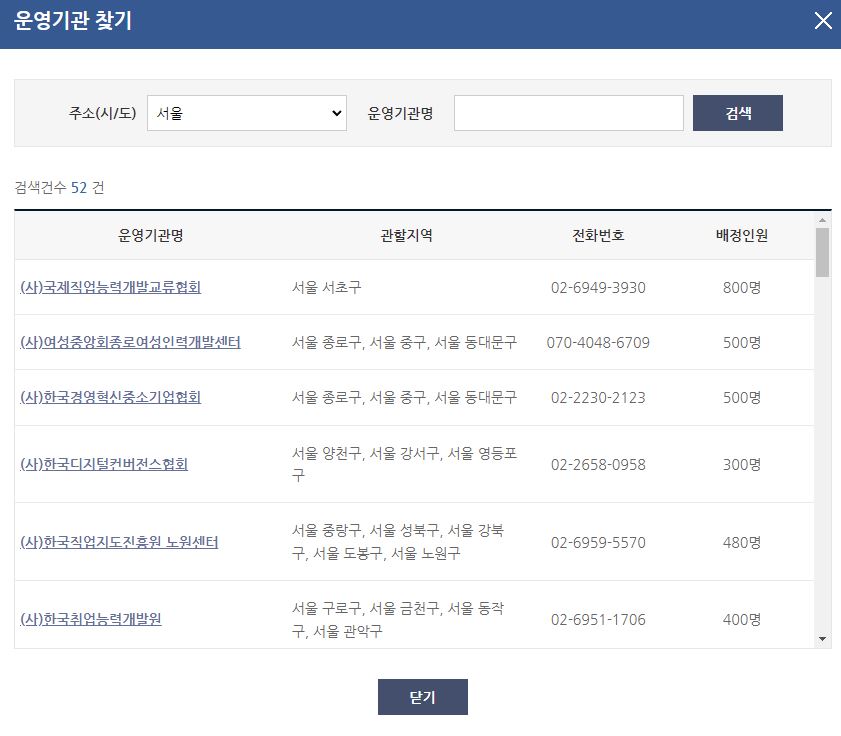
Task: Click the 480명 allocation cell
Action: 742,542
